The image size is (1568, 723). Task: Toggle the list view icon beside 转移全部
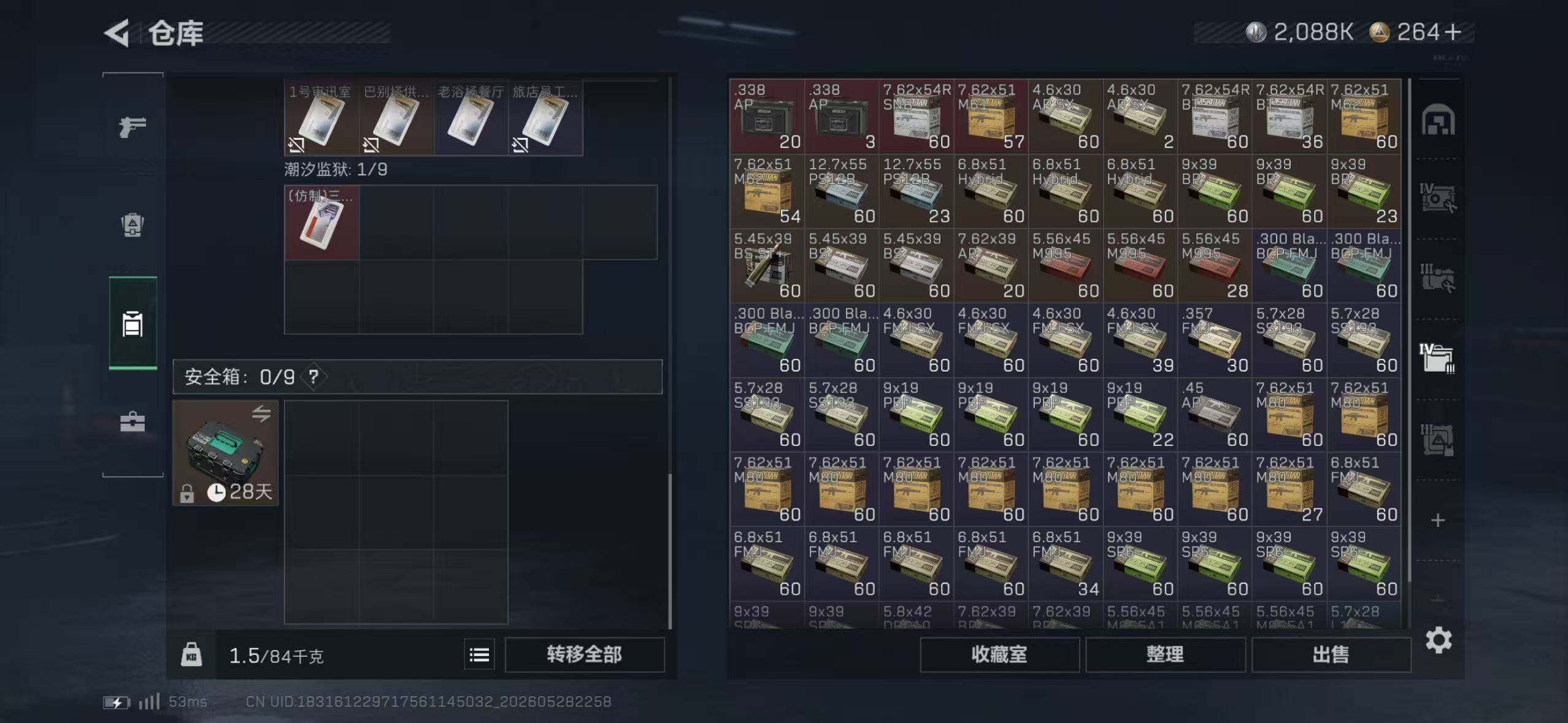[479, 655]
